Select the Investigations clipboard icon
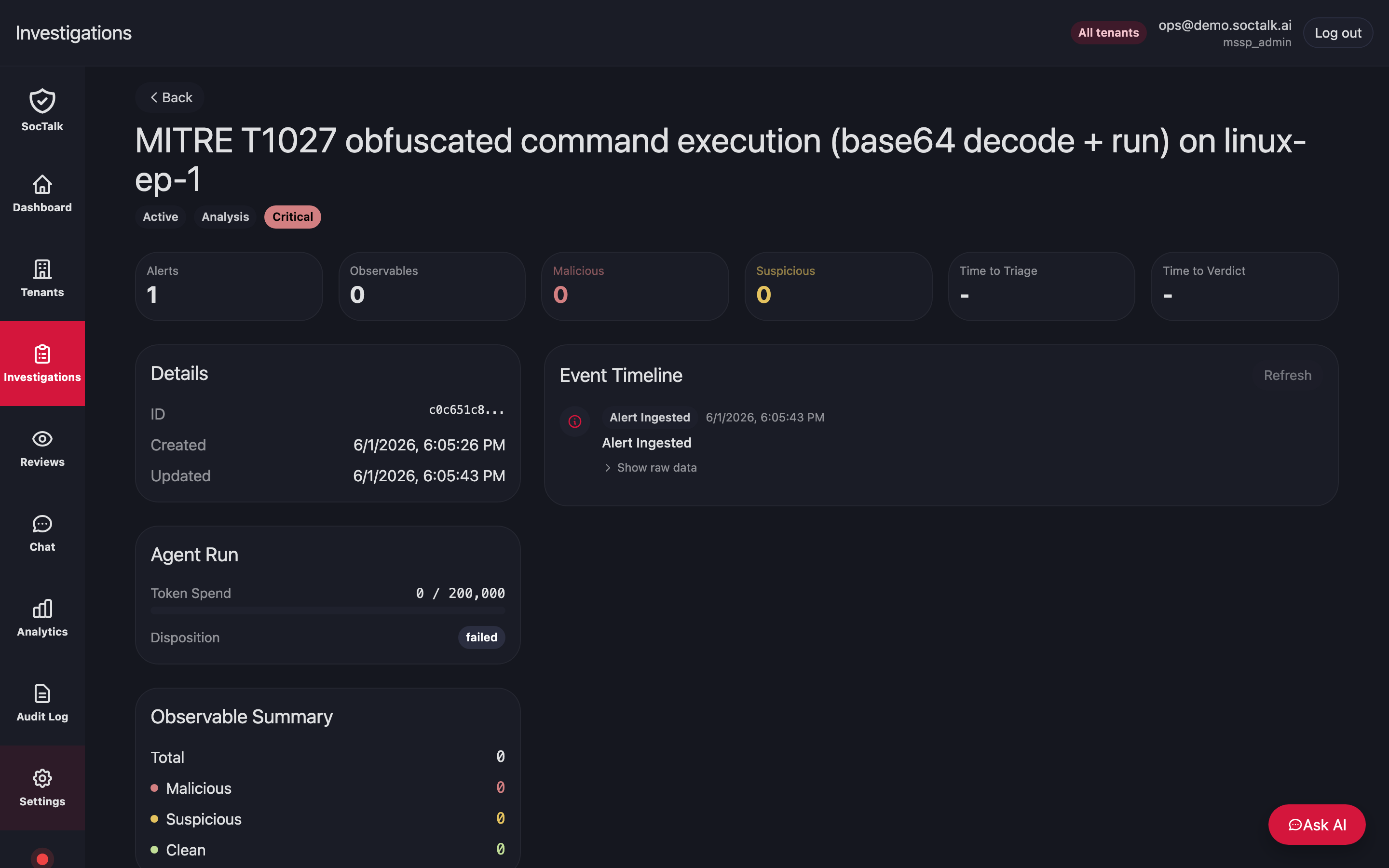1389x868 pixels. (x=42, y=353)
